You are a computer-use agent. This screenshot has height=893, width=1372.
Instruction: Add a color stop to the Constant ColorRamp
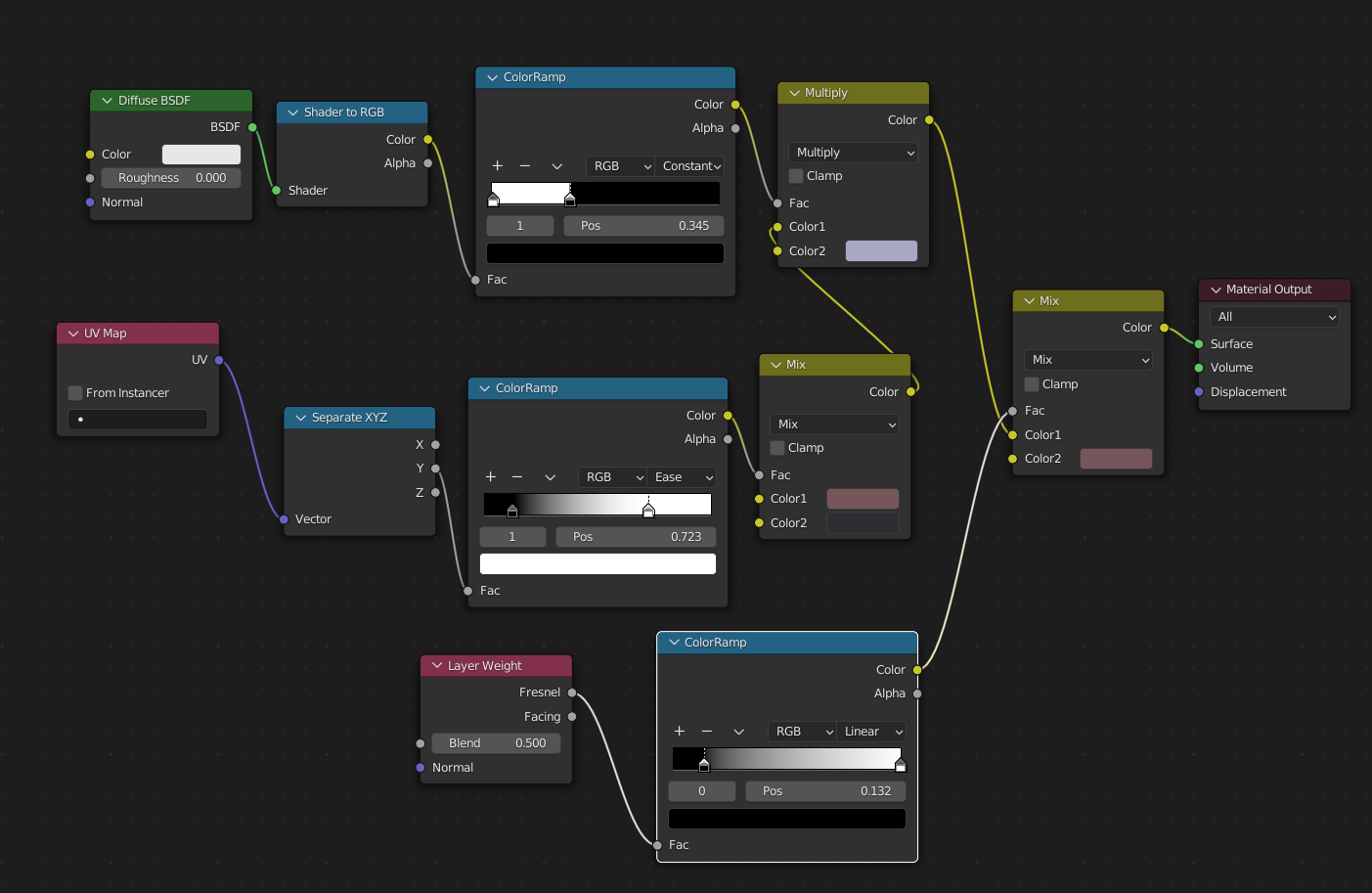[497, 166]
